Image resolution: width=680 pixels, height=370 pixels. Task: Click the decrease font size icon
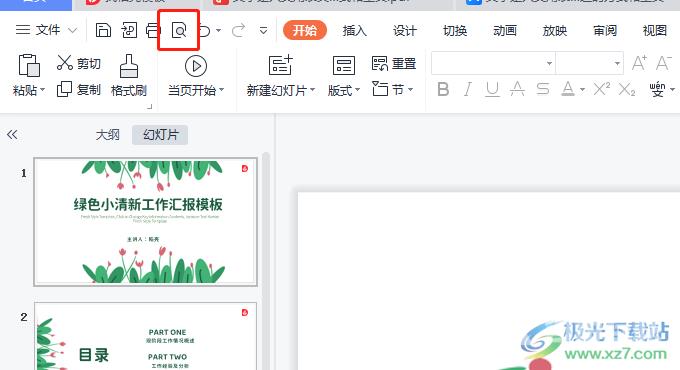pyautogui.click(x=663, y=63)
